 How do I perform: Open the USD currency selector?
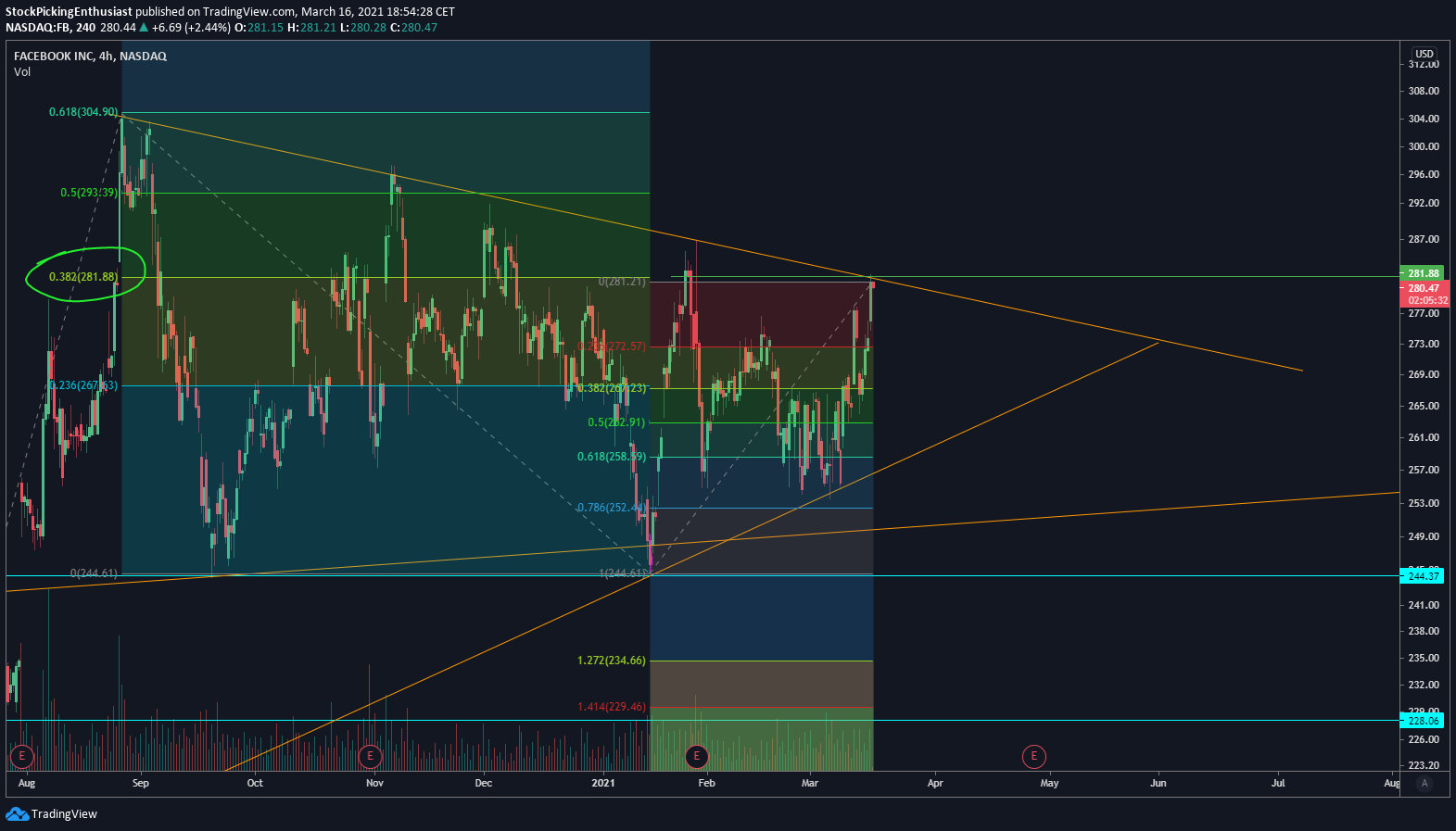(x=1424, y=54)
